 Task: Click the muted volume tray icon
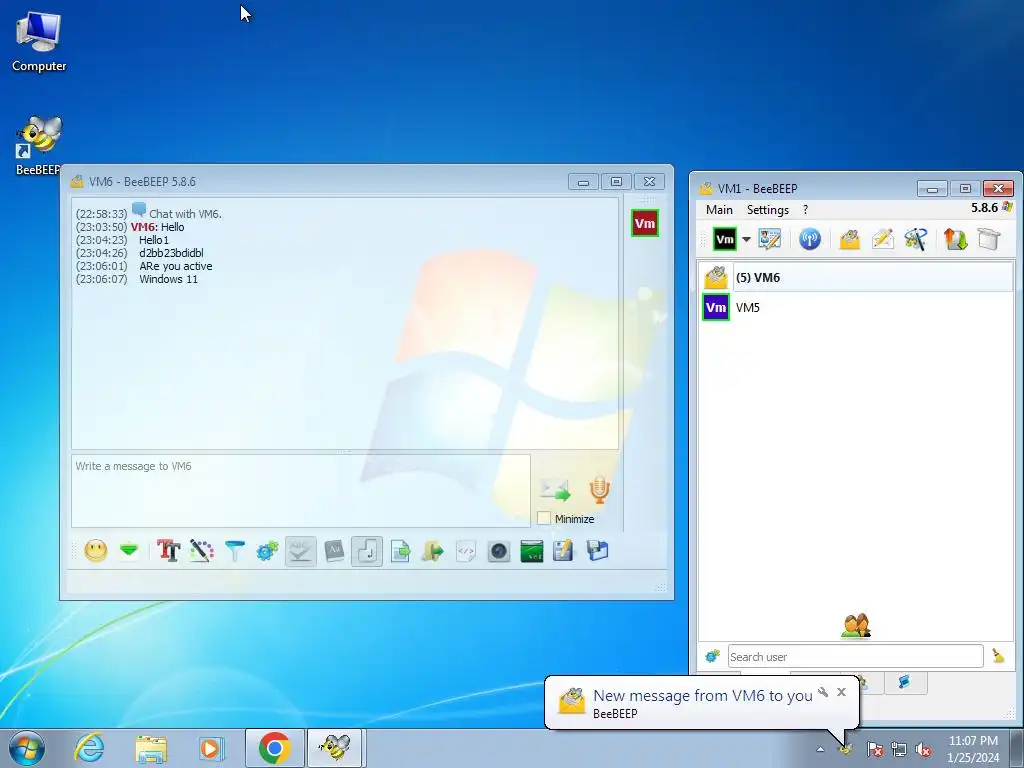pyautogui.click(x=923, y=749)
